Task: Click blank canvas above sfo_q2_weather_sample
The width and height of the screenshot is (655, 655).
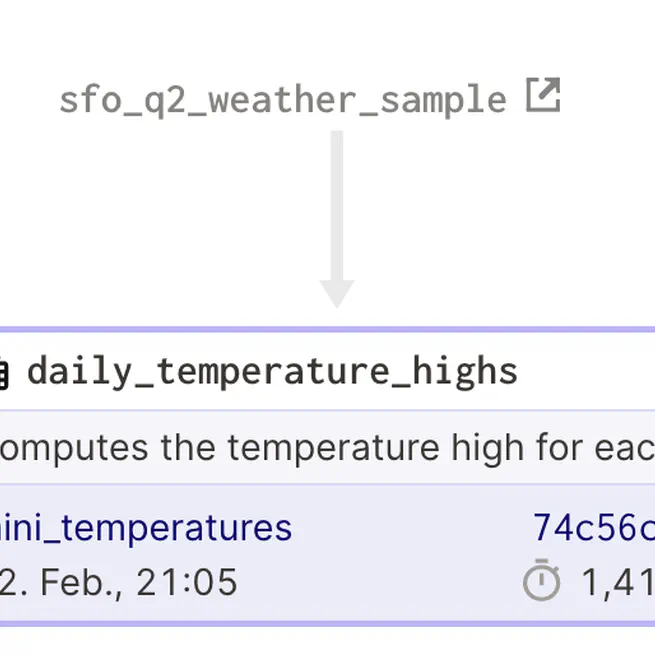Action: click(x=300, y=35)
